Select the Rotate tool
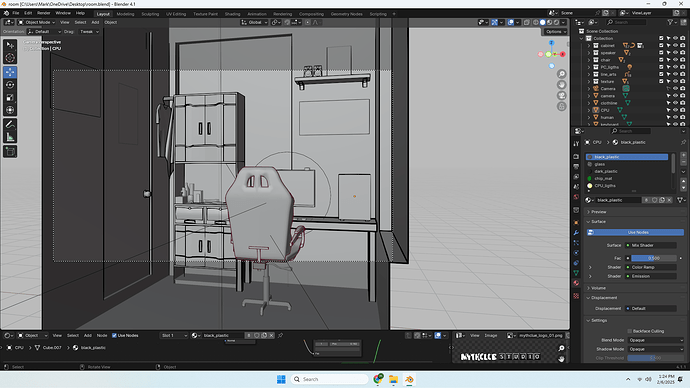 pos(10,85)
